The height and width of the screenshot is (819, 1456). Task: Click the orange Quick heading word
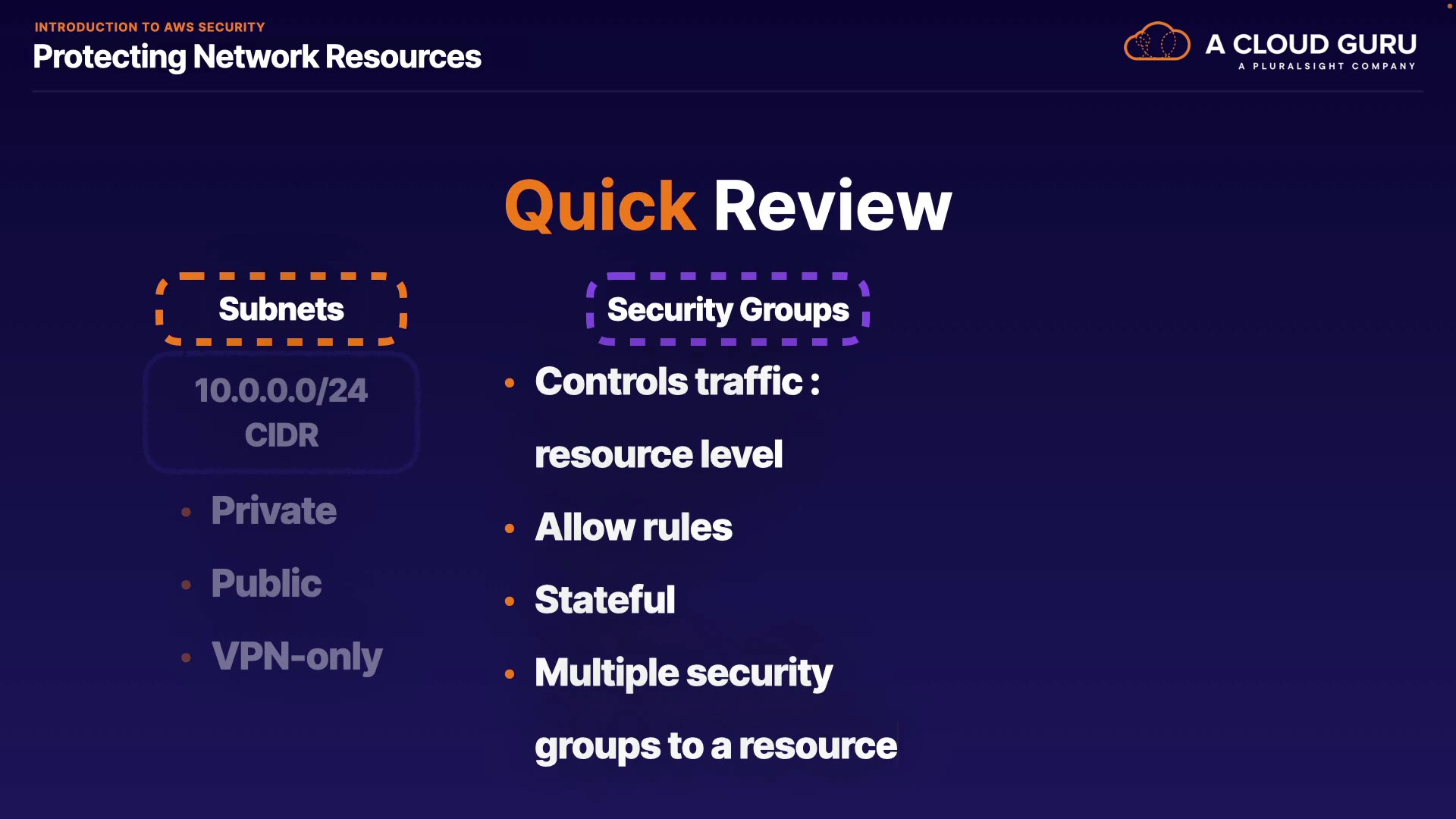[600, 206]
